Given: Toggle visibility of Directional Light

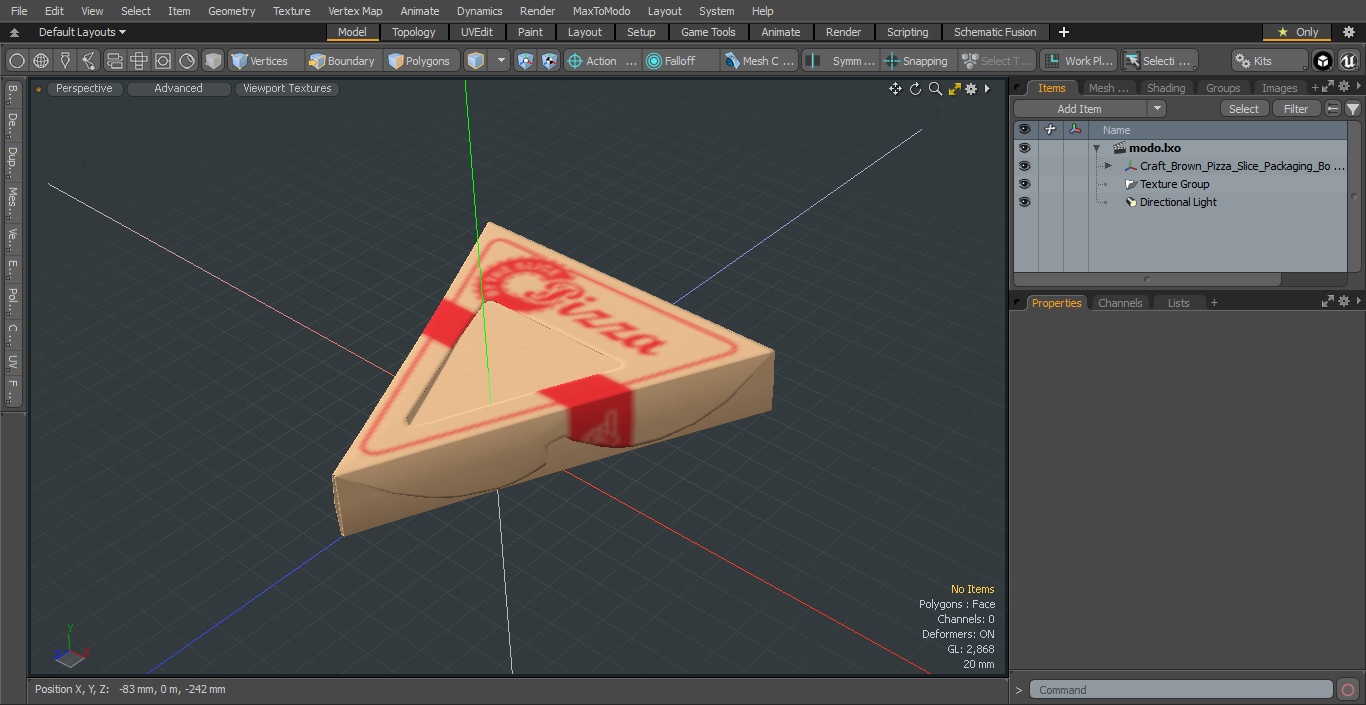Looking at the screenshot, I should 1024,202.
